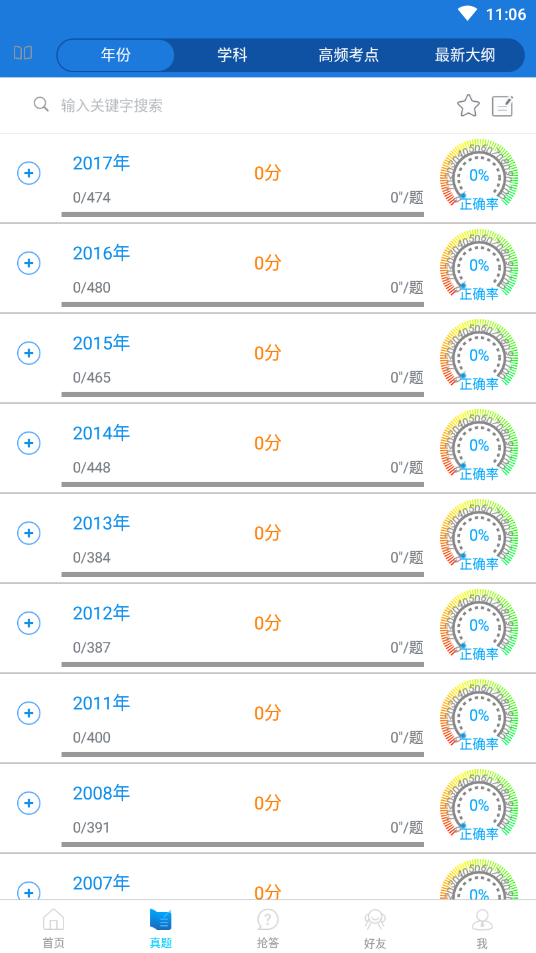Open the 好友 friends tab
The image size is (536, 953).
coord(375,928)
